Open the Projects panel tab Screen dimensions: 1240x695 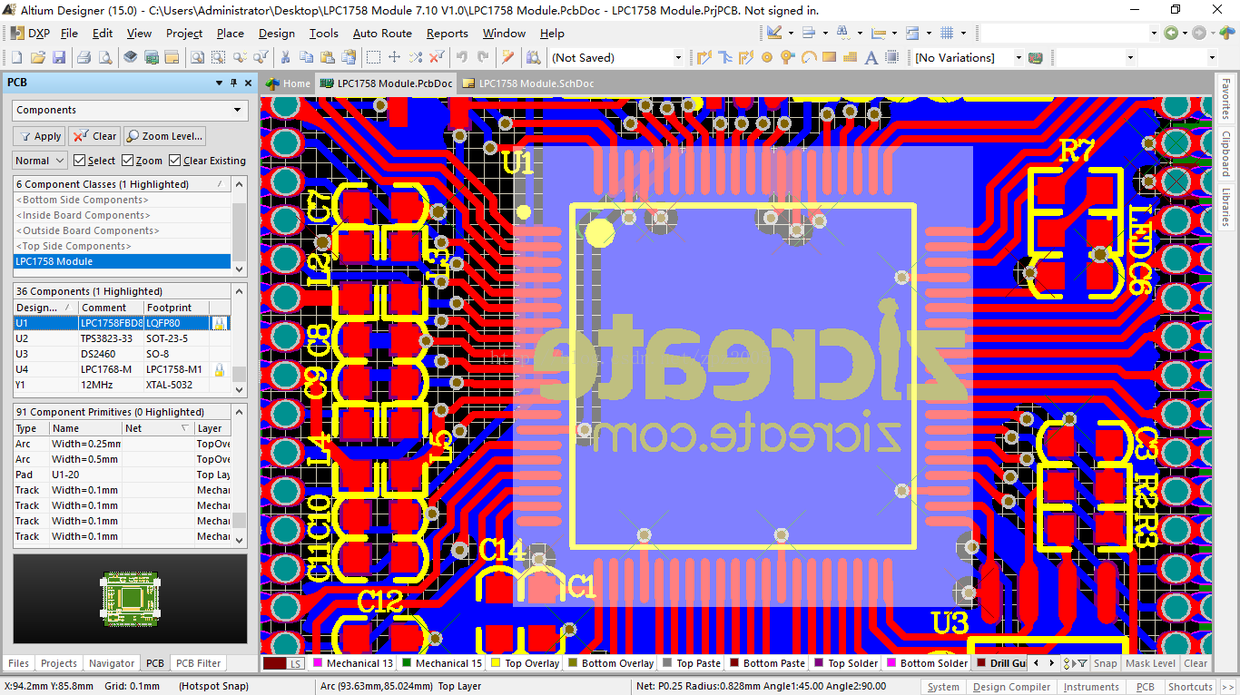pyautogui.click(x=59, y=663)
